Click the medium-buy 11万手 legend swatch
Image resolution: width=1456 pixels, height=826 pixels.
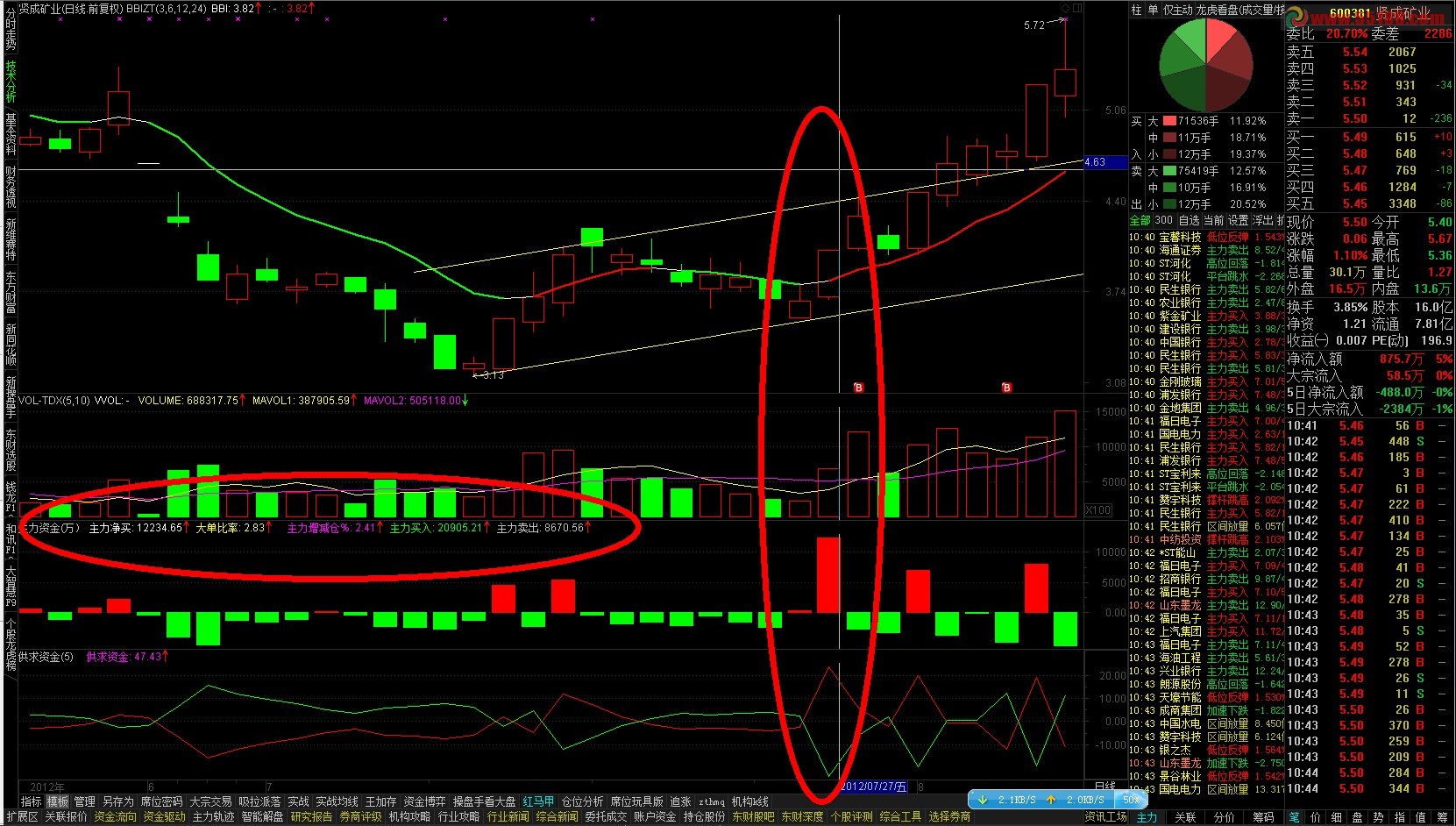[x=1169, y=138]
